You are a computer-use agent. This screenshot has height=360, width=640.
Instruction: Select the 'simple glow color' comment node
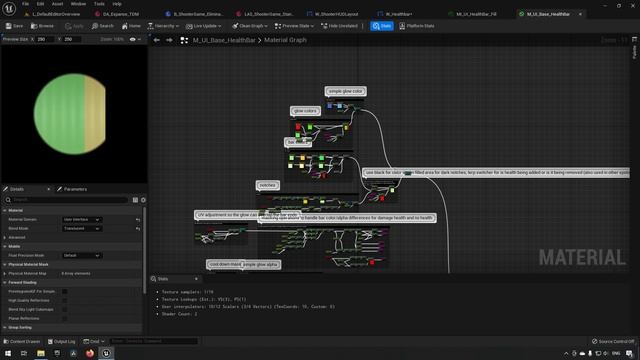point(345,91)
